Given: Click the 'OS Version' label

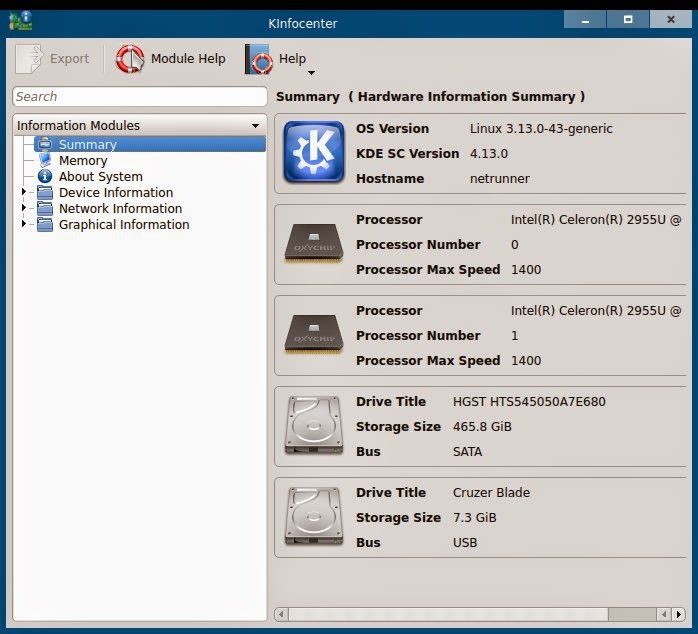Looking at the screenshot, I should [x=392, y=129].
